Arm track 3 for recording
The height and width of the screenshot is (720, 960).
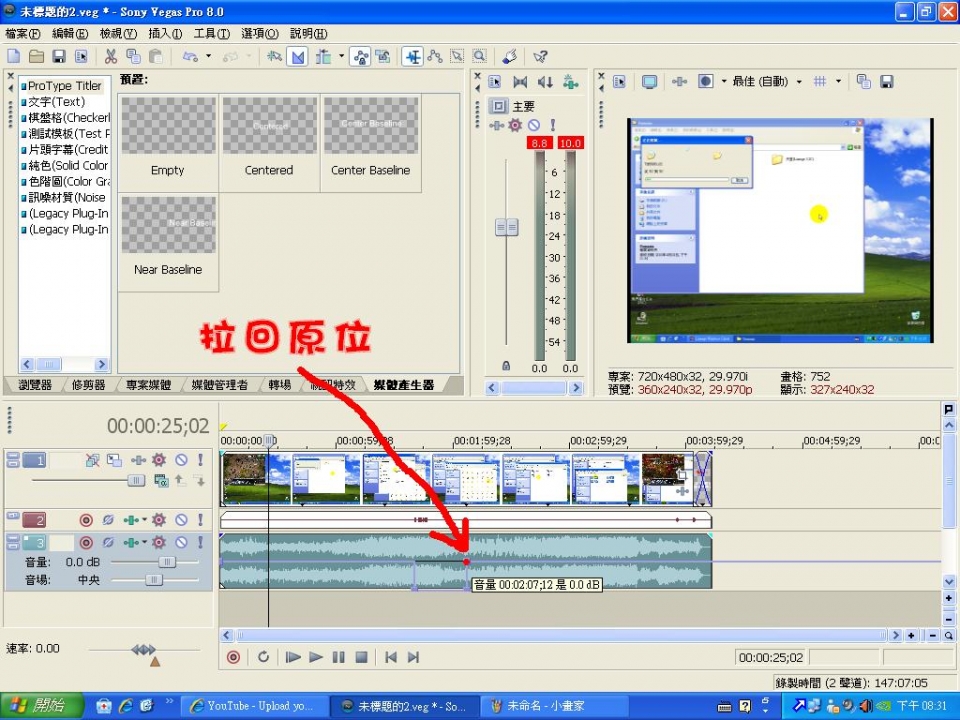[86, 542]
